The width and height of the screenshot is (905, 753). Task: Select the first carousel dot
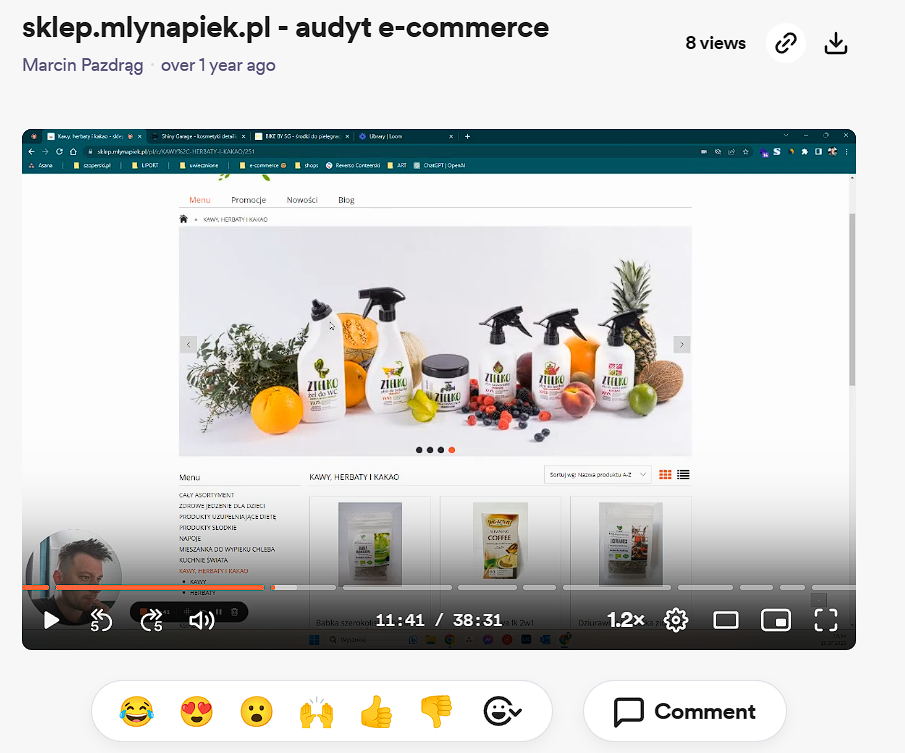(x=419, y=450)
